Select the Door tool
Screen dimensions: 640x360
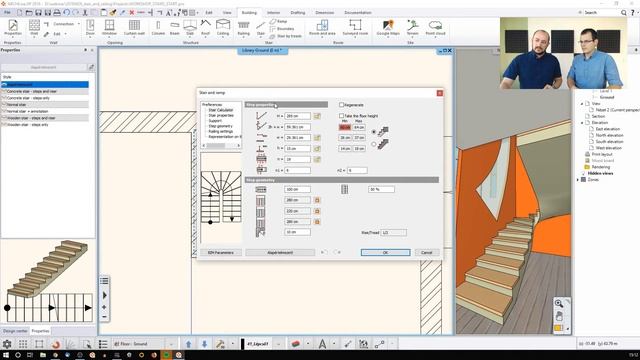pyautogui.click(x=90, y=28)
